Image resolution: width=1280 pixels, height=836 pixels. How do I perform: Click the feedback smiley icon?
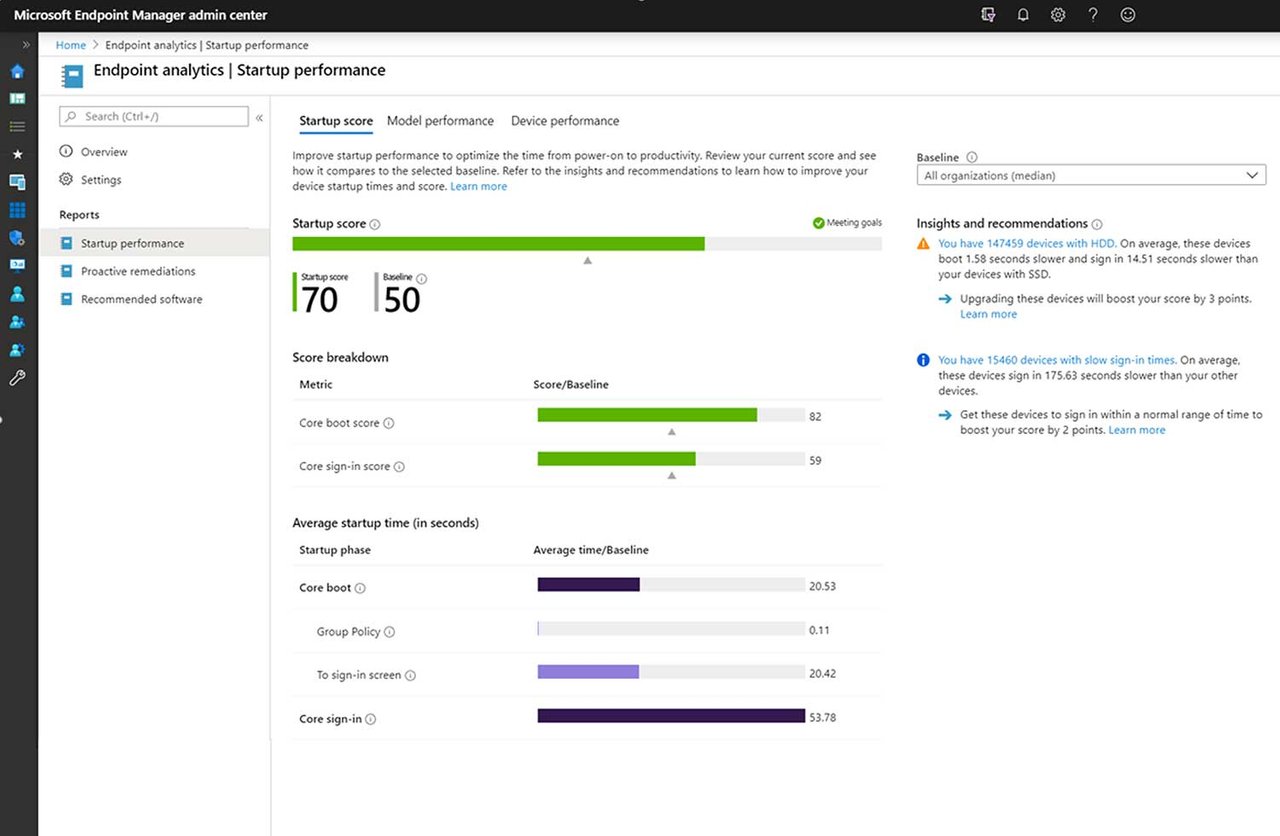click(x=1128, y=15)
